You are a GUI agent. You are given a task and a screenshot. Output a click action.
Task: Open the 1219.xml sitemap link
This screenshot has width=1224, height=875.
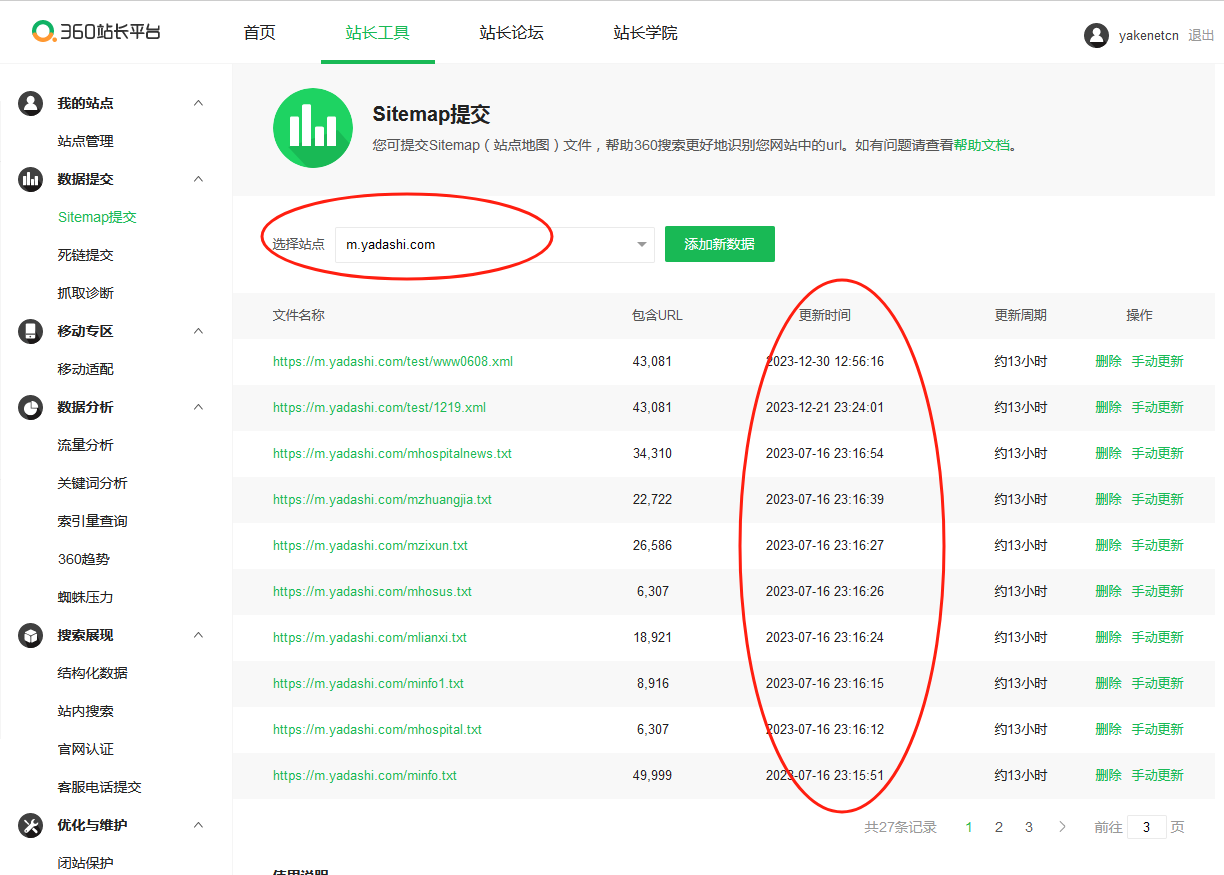pyautogui.click(x=380, y=407)
